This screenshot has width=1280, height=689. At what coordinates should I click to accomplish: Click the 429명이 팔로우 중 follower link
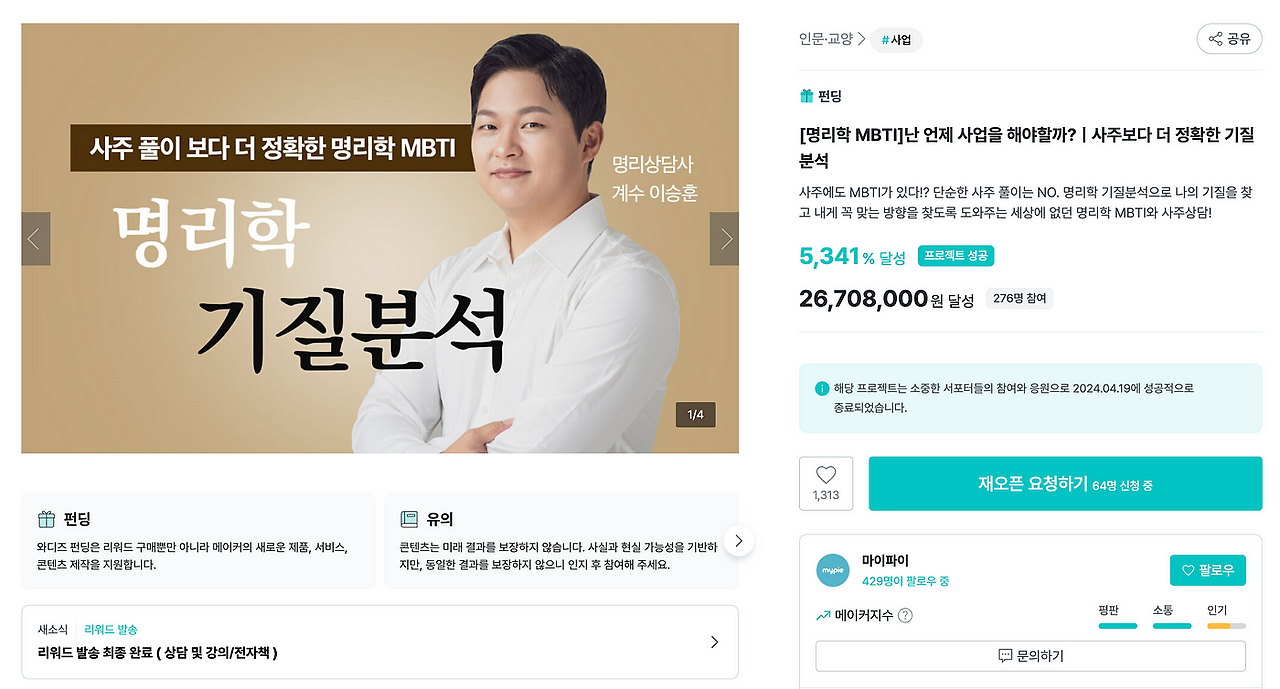pyautogui.click(x=905, y=581)
